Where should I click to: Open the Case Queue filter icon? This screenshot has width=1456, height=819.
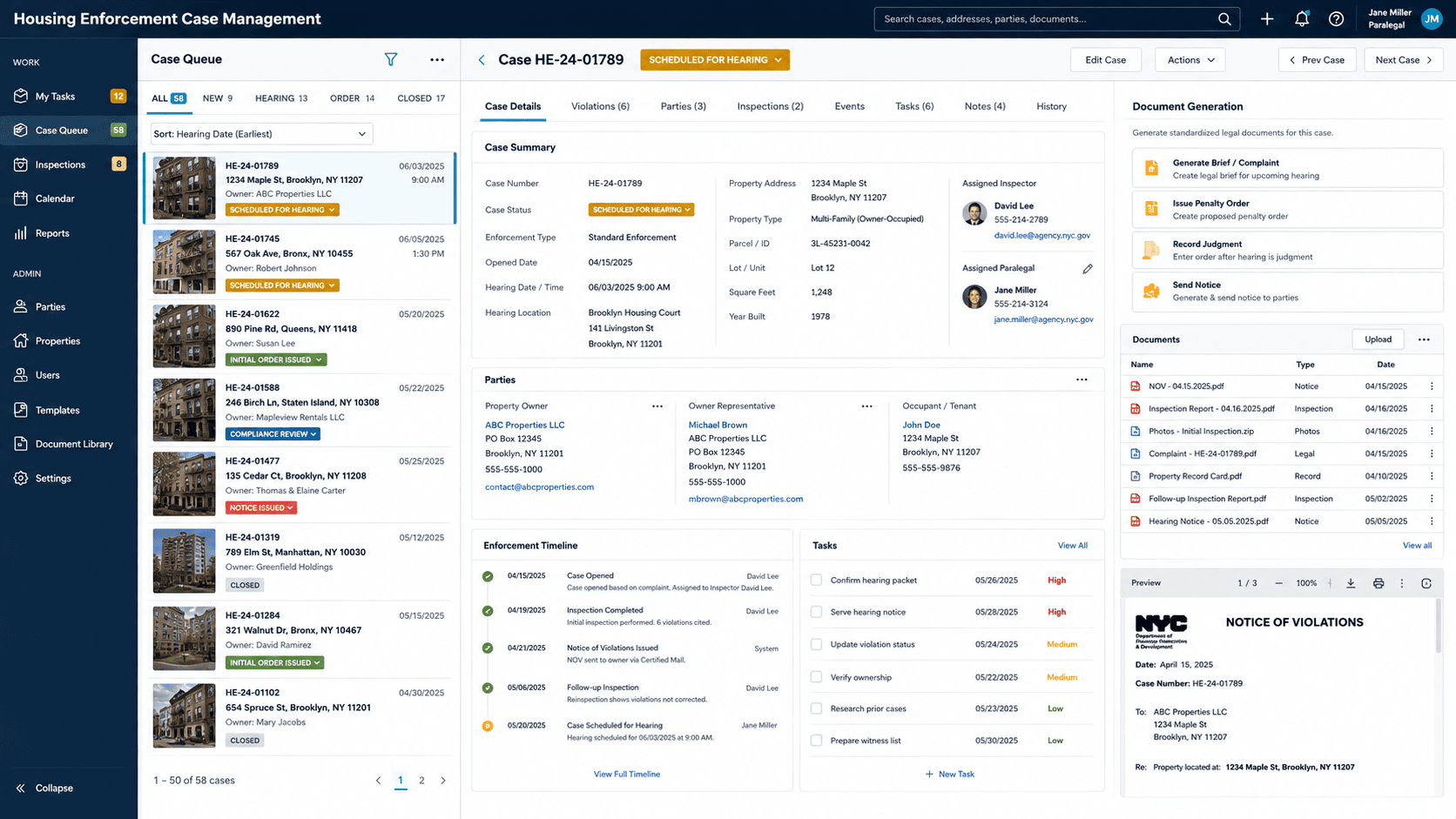391,59
